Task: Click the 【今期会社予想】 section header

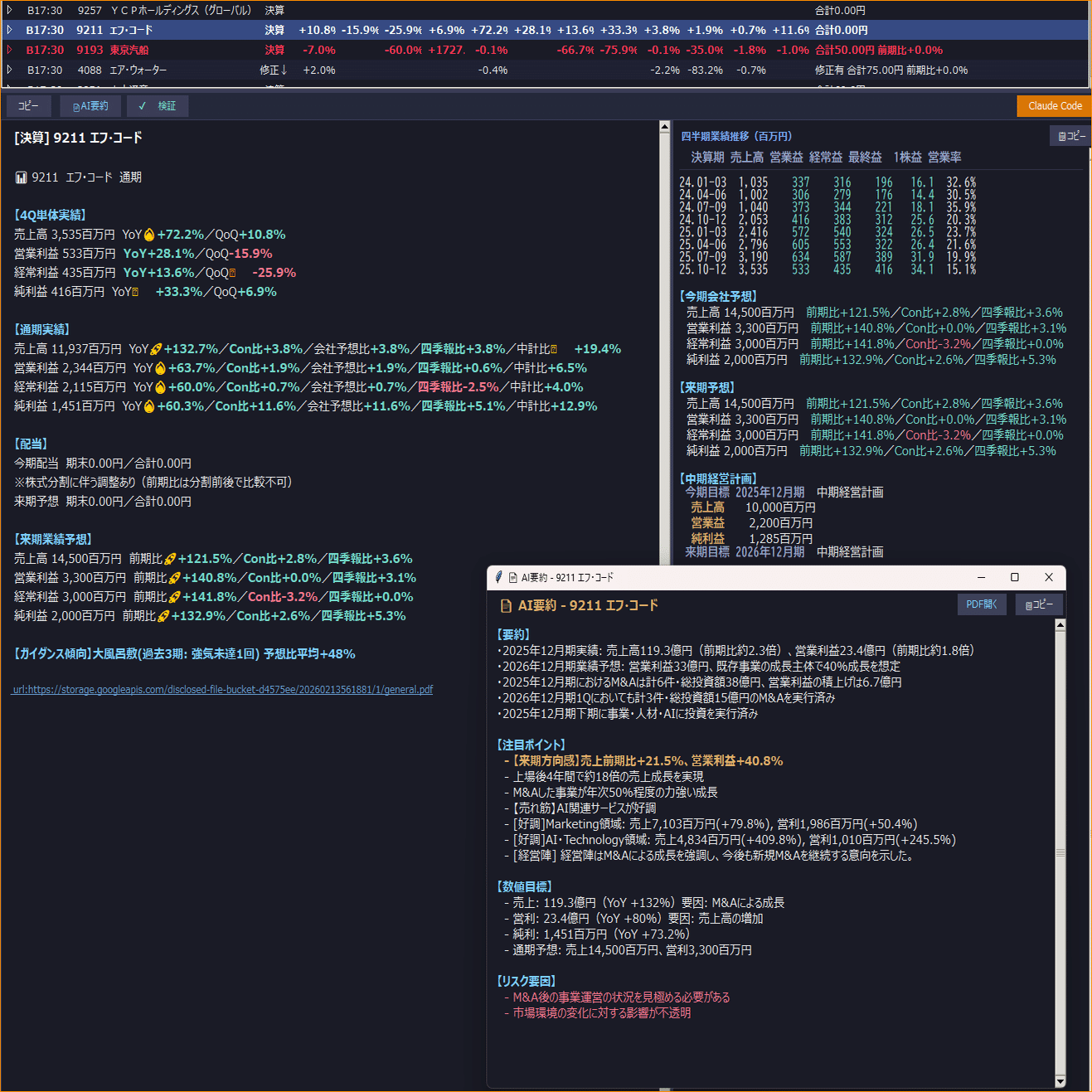Action: pyautogui.click(x=718, y=296)
